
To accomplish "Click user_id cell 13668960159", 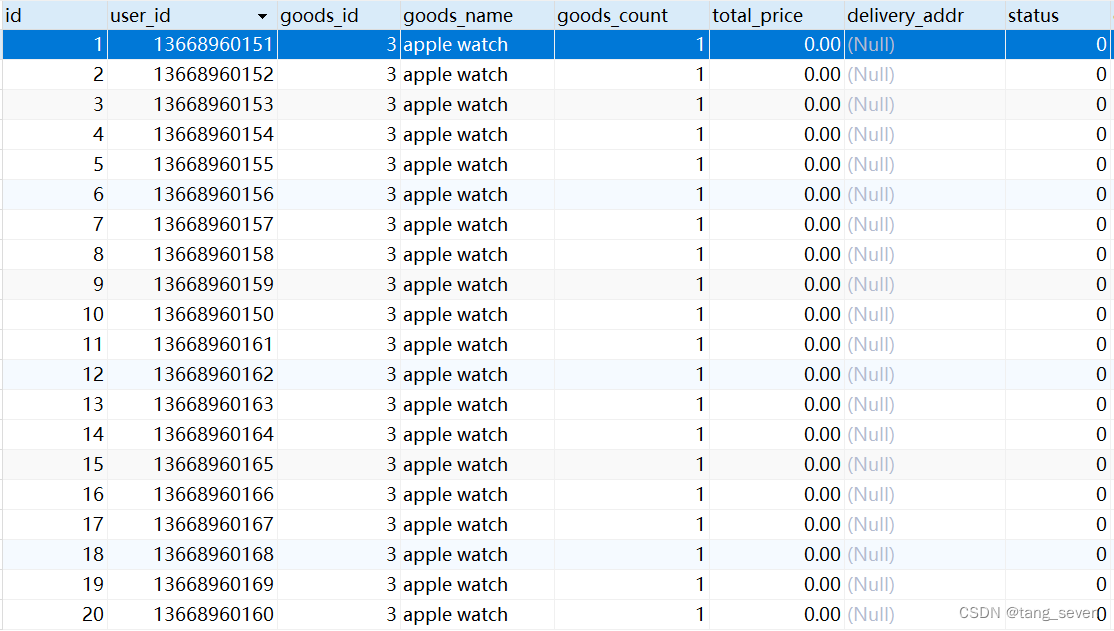I will tap(193, 284).
